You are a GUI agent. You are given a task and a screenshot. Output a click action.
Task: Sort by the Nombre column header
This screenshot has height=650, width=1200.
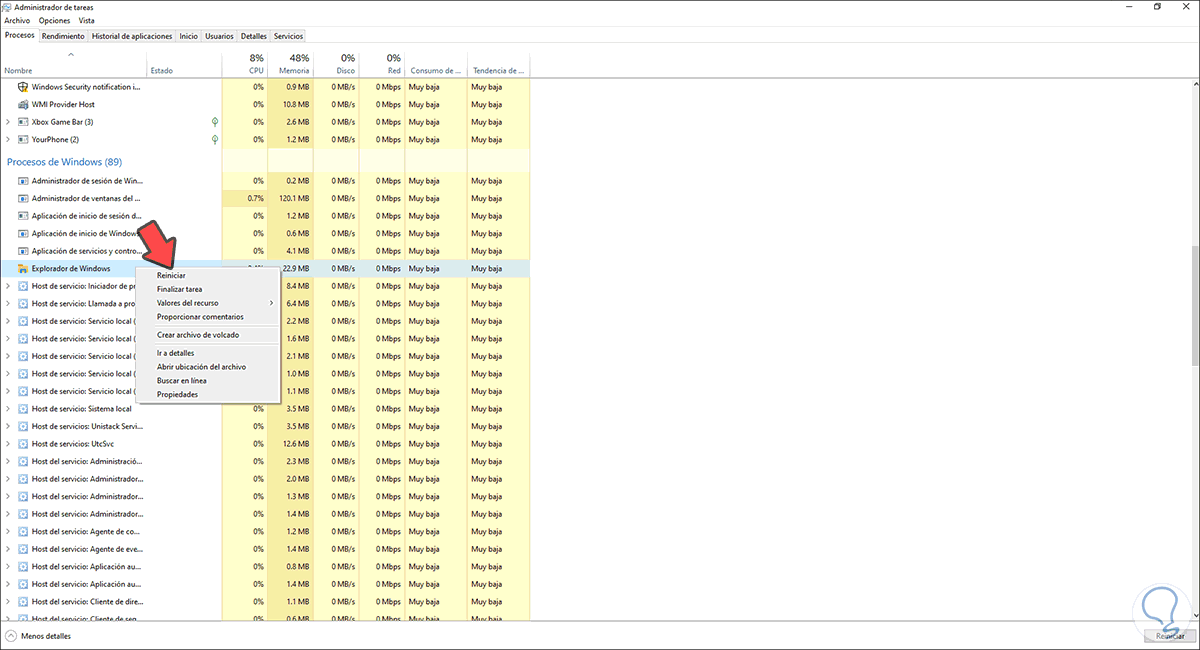tap(73, 64)
